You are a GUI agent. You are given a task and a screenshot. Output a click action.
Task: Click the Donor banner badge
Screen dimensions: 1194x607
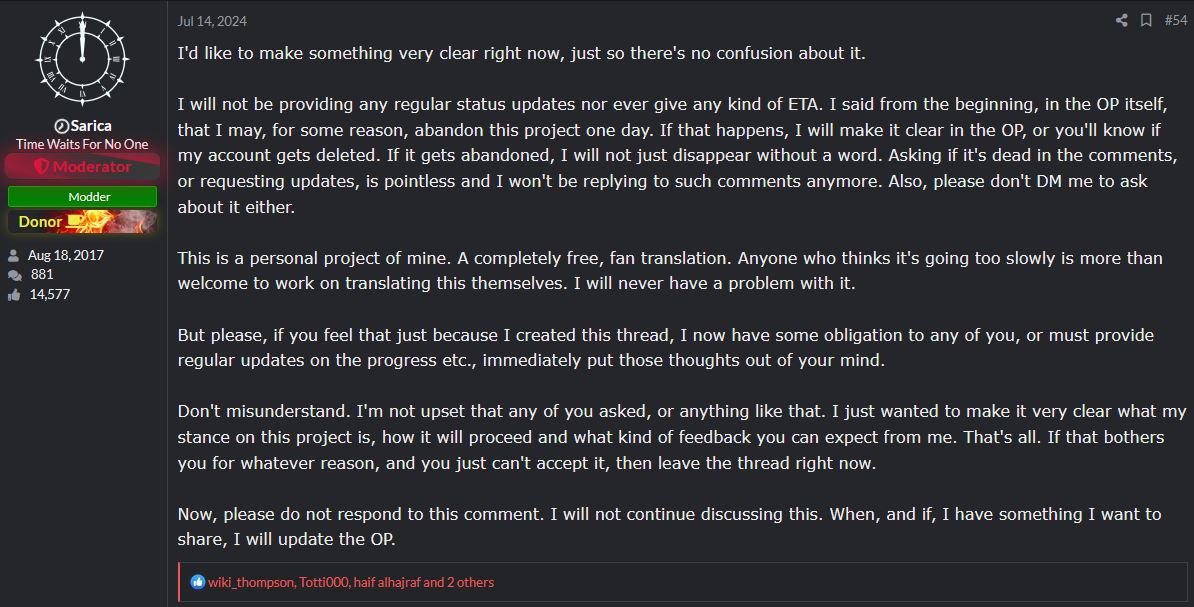(x=82, y=222)
